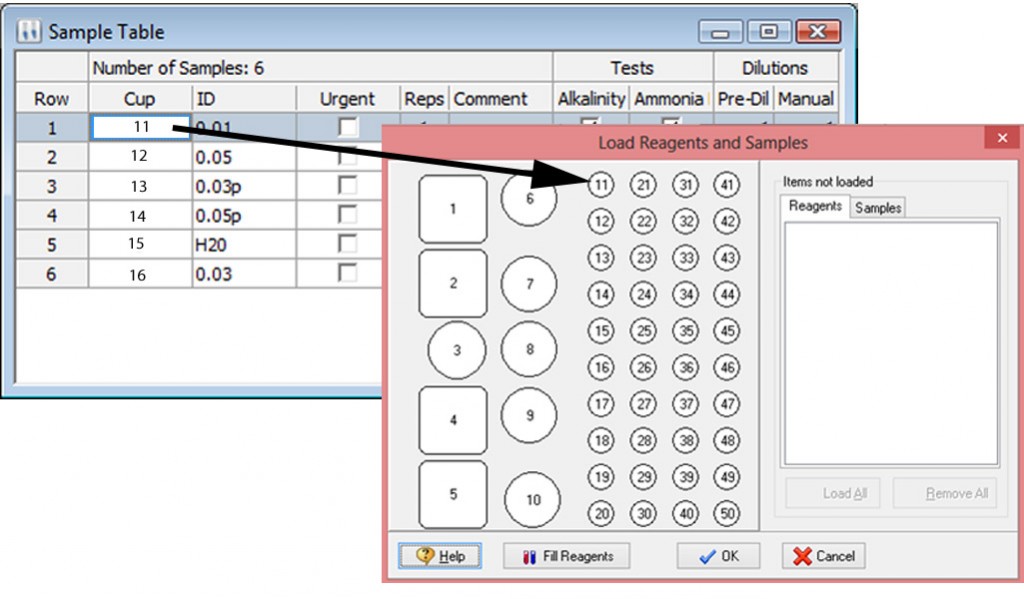Click reagent position 1 square

[453, 209]
